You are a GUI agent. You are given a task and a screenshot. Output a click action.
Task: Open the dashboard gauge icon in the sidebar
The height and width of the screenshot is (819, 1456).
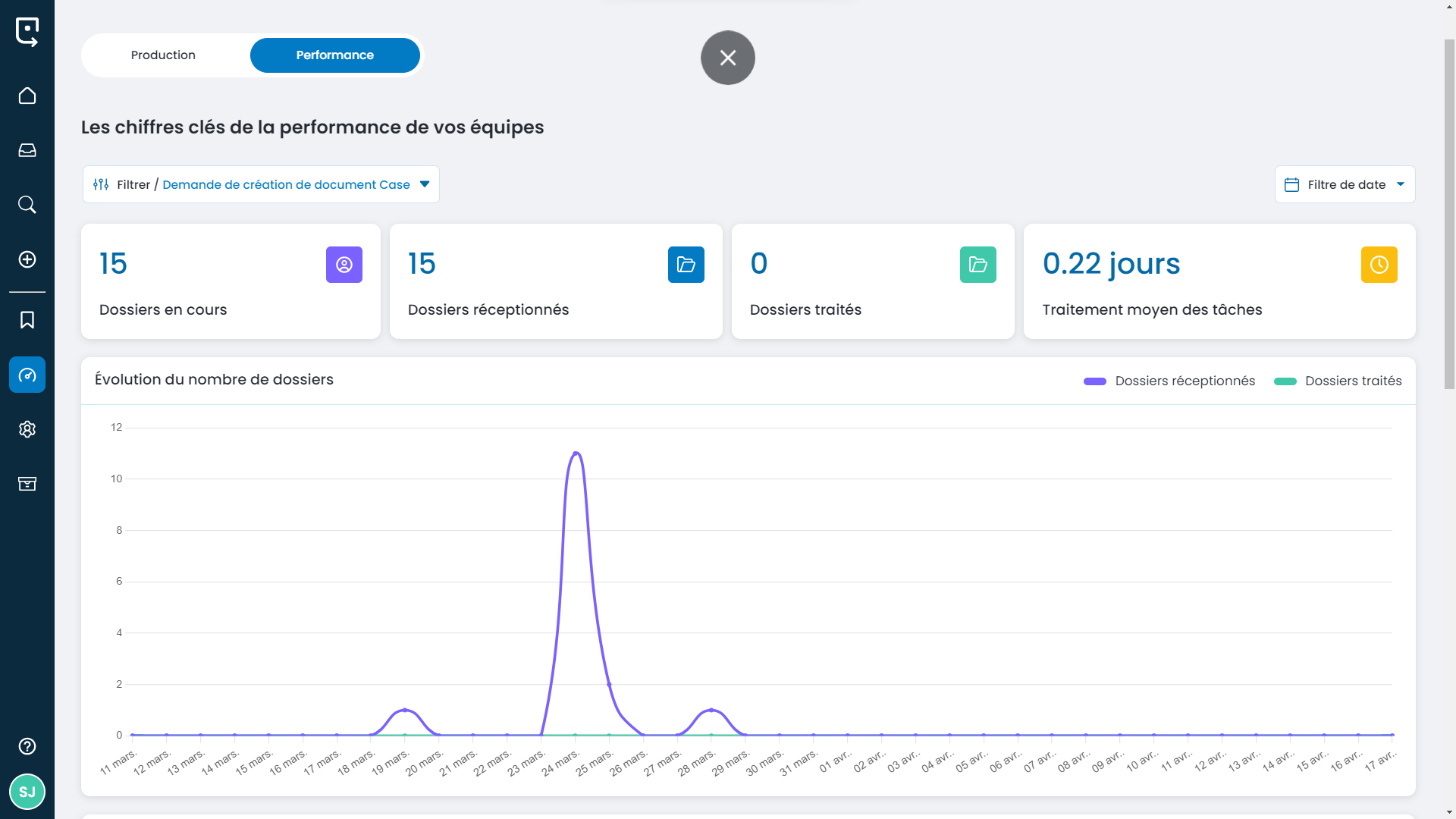pos(27,375)
